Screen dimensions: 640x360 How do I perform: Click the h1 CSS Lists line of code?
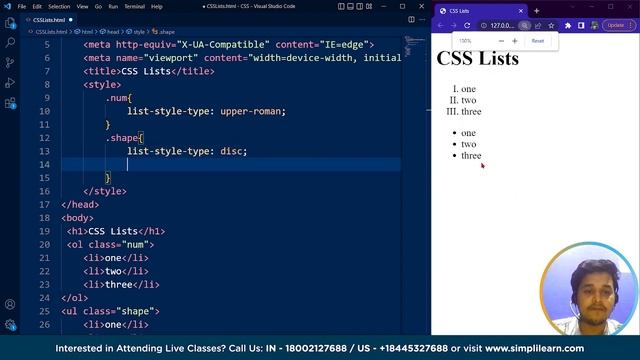click(116, 231)
